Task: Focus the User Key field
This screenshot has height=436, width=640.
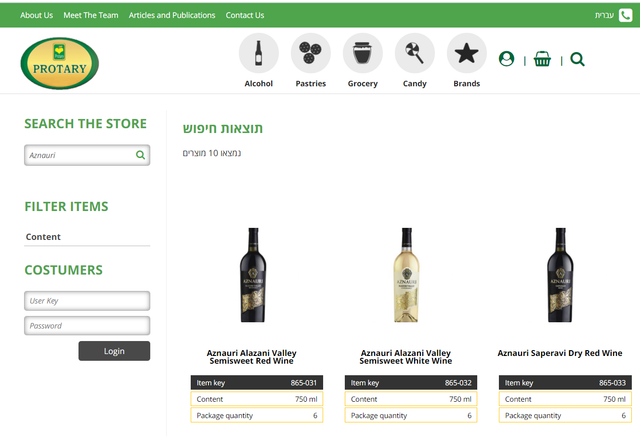Action: tap(87, 301)
